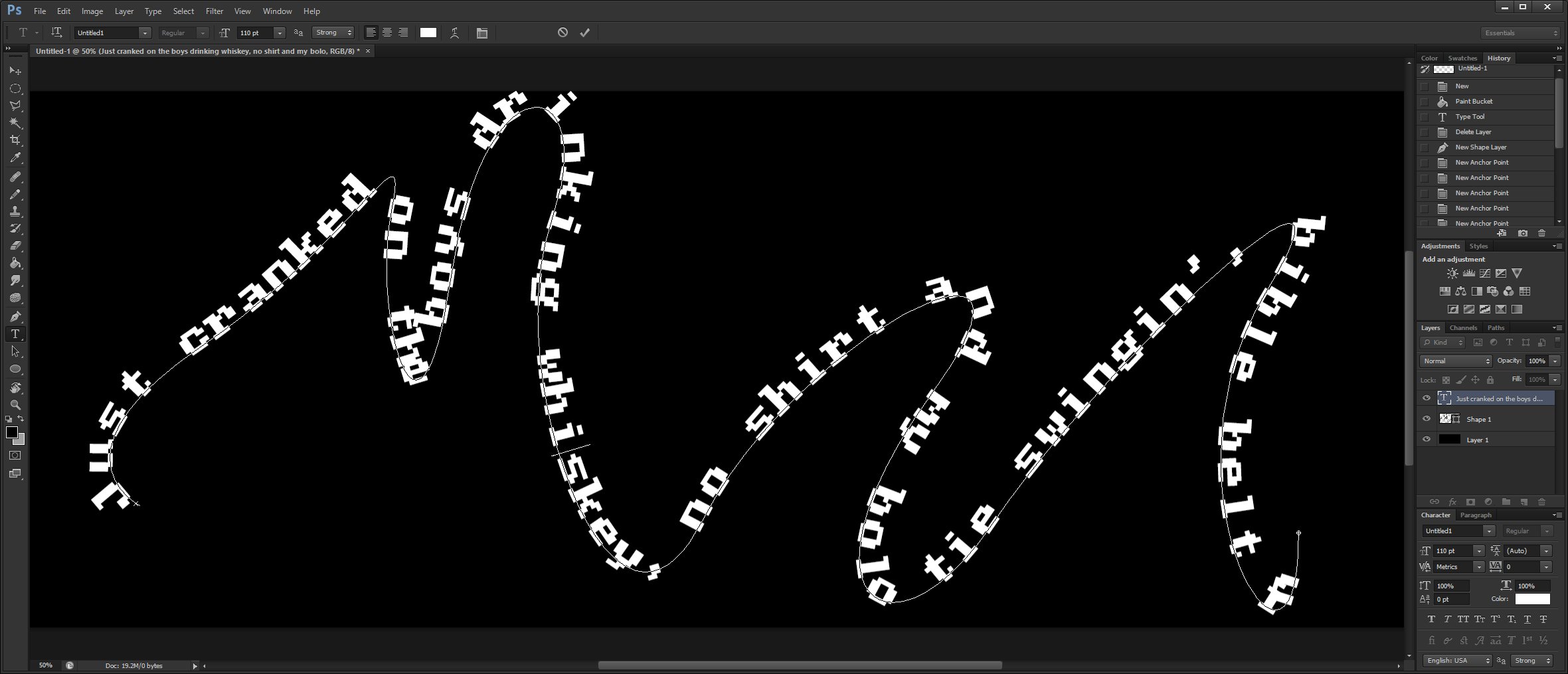
Task: Select the Delete Layer history state
Action: click(1473, 132)
